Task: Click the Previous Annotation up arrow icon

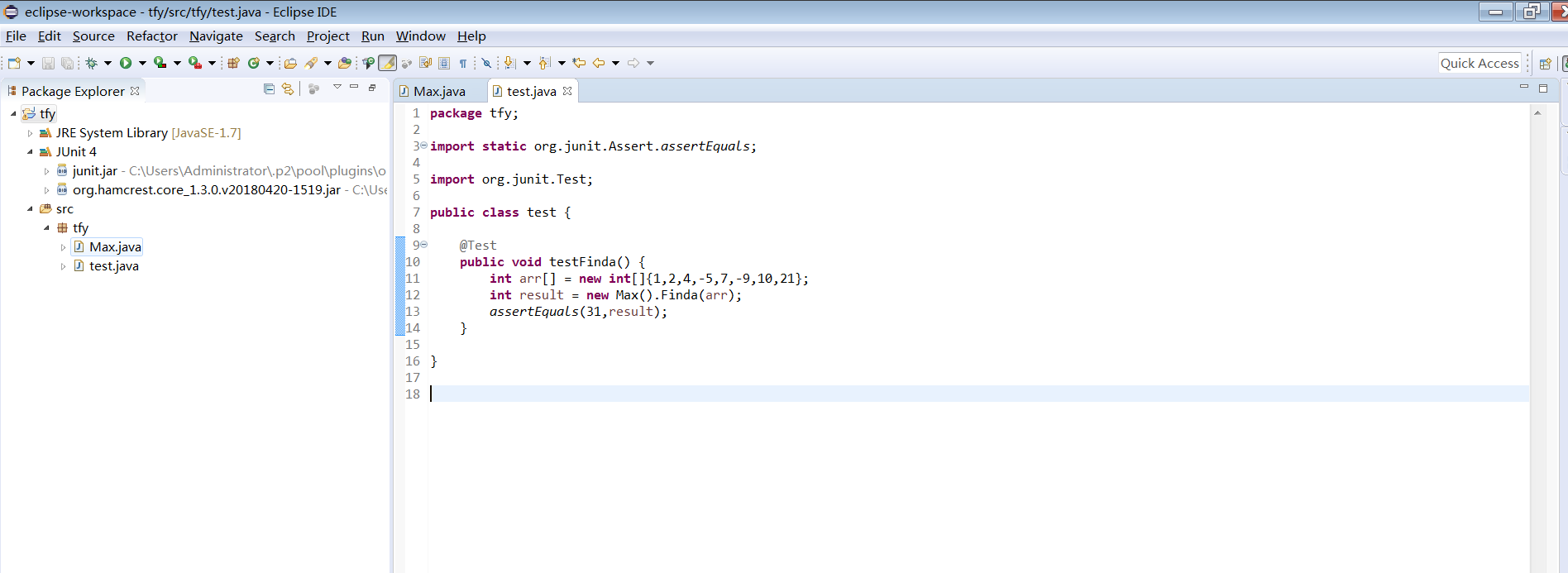Action: (x=544, y=63)
